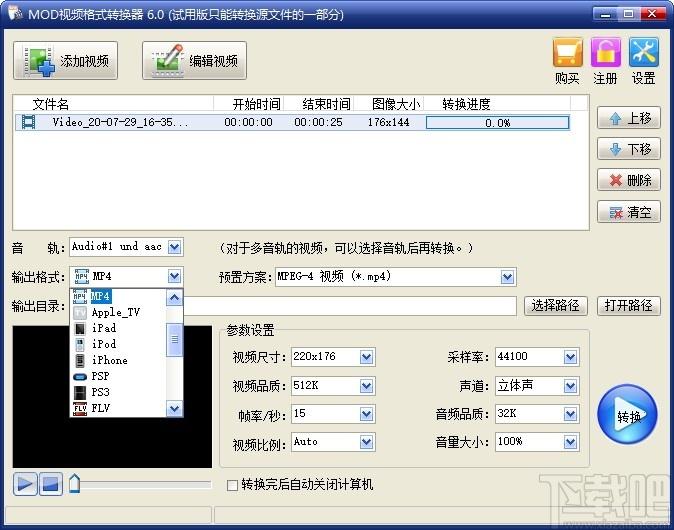674x530 pixels.
Task: Select iPhone from the output format list
Action: pos(110,360)
